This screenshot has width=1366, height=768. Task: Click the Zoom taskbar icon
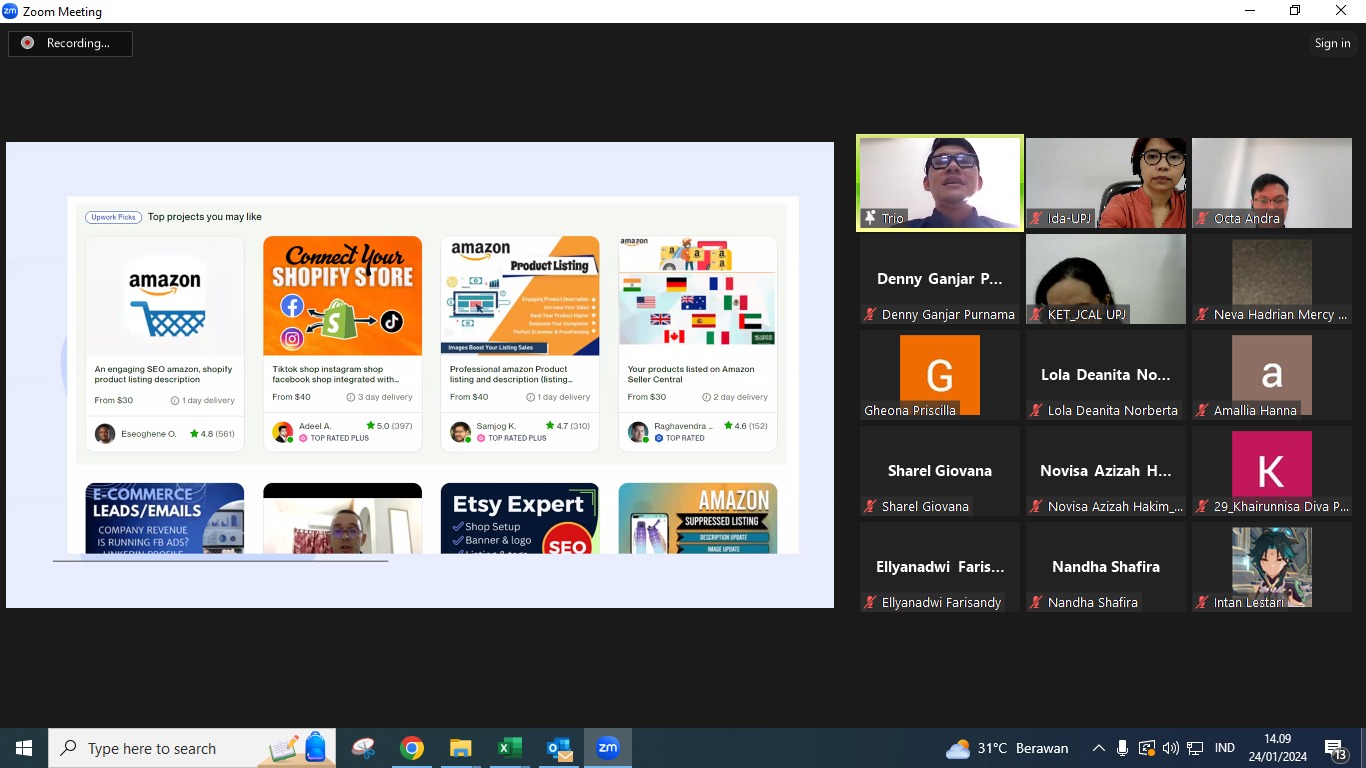point(608,748)
